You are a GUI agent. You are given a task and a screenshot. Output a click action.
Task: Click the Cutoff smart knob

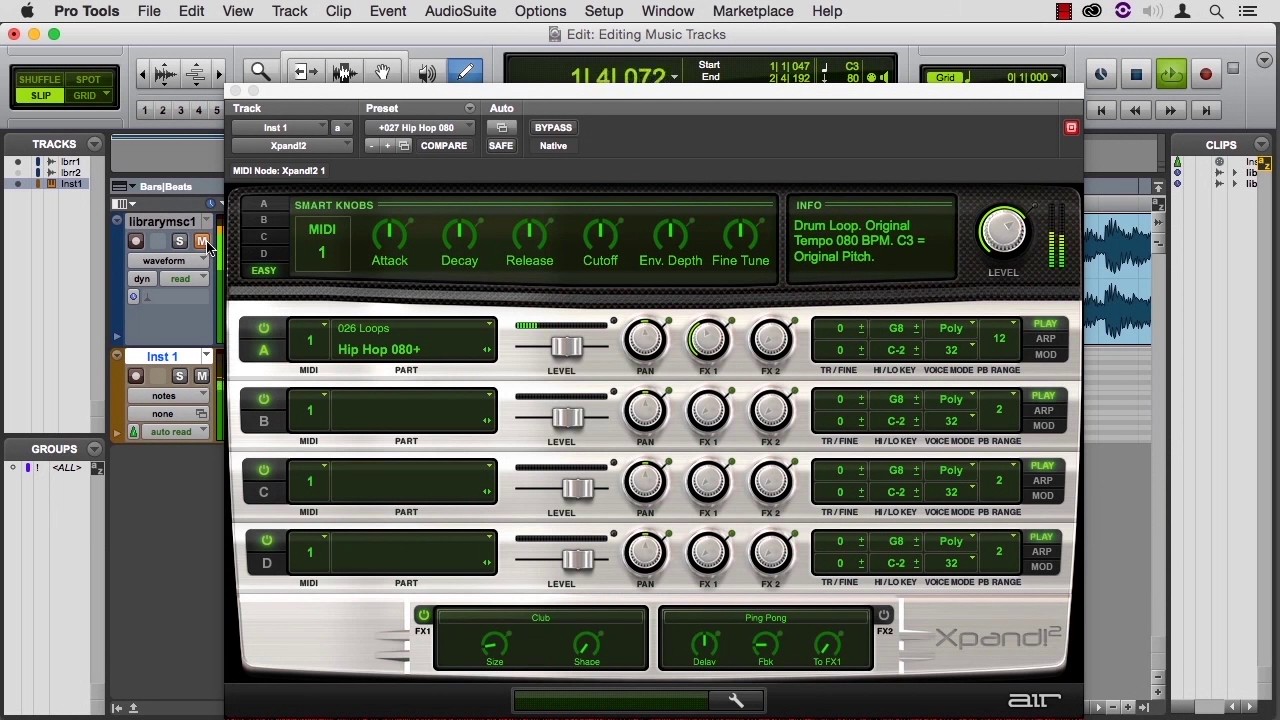pyautogui.click(x=600, y=235)
